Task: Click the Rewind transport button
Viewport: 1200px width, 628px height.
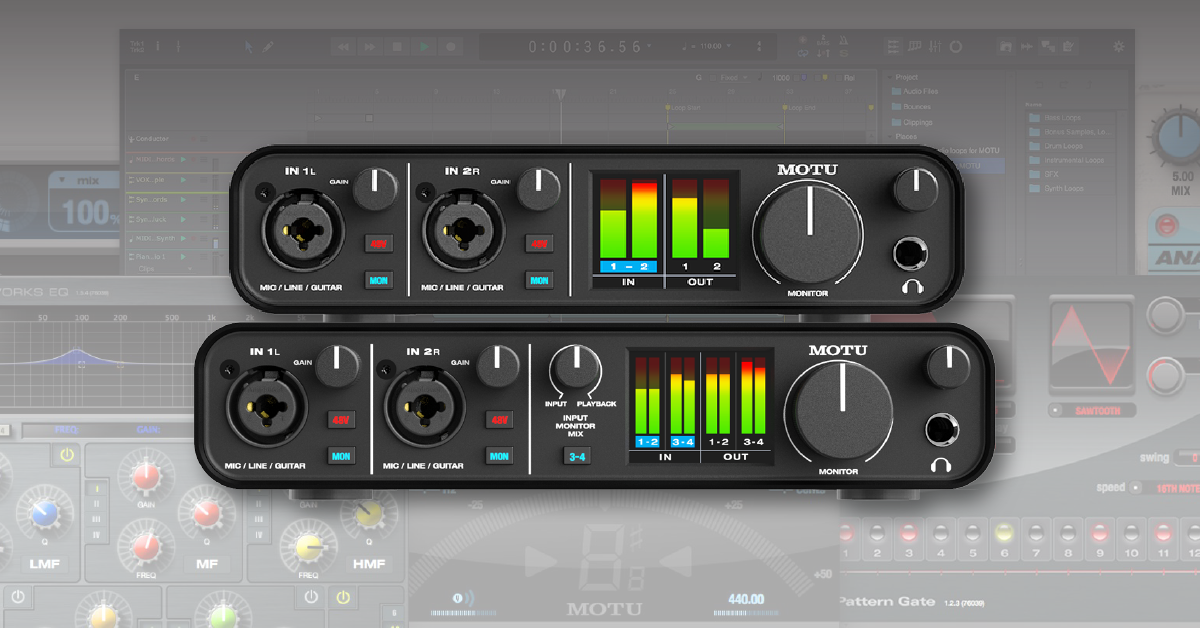Action: [x=343, y=47]
